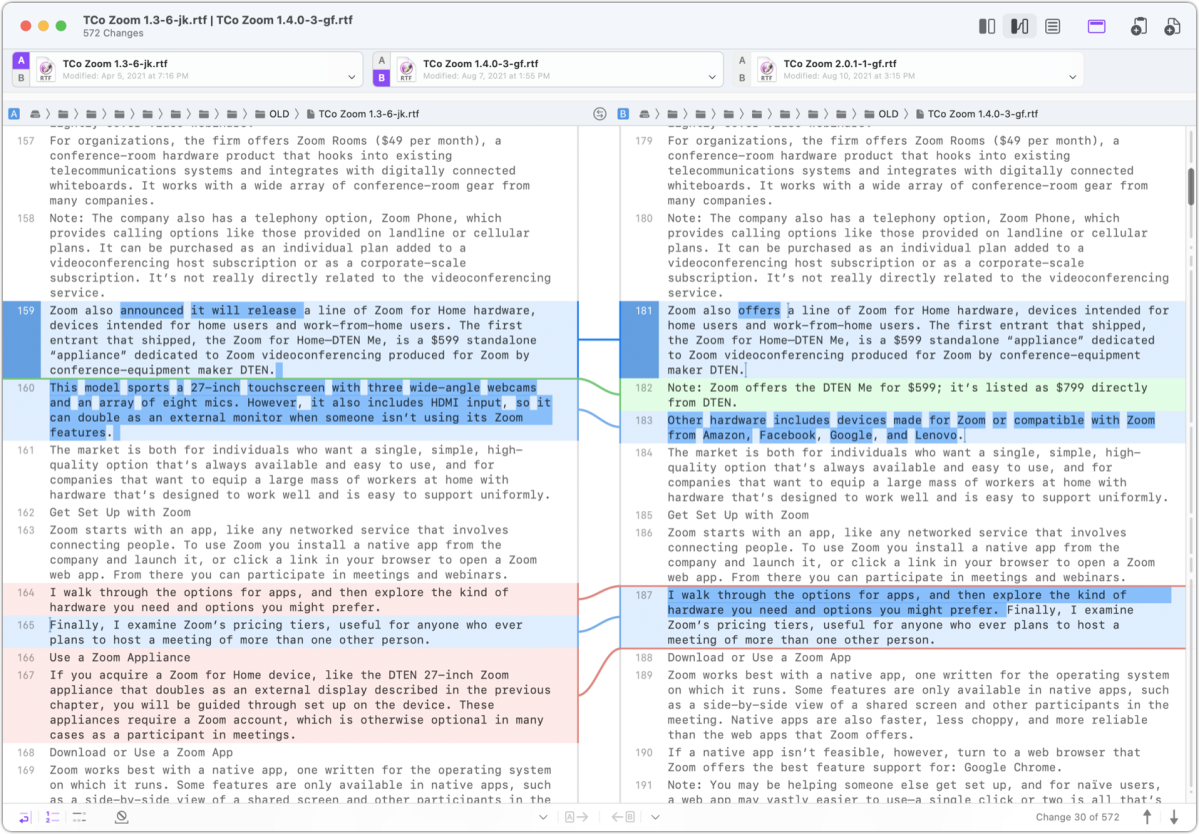Click the blue B badge in right path bar
The width and height of the screenshot is (1199, 834).
click(622, 114)
